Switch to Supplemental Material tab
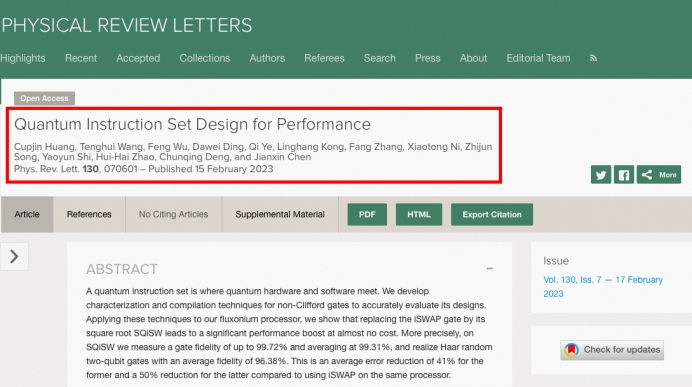 (280, 214)
